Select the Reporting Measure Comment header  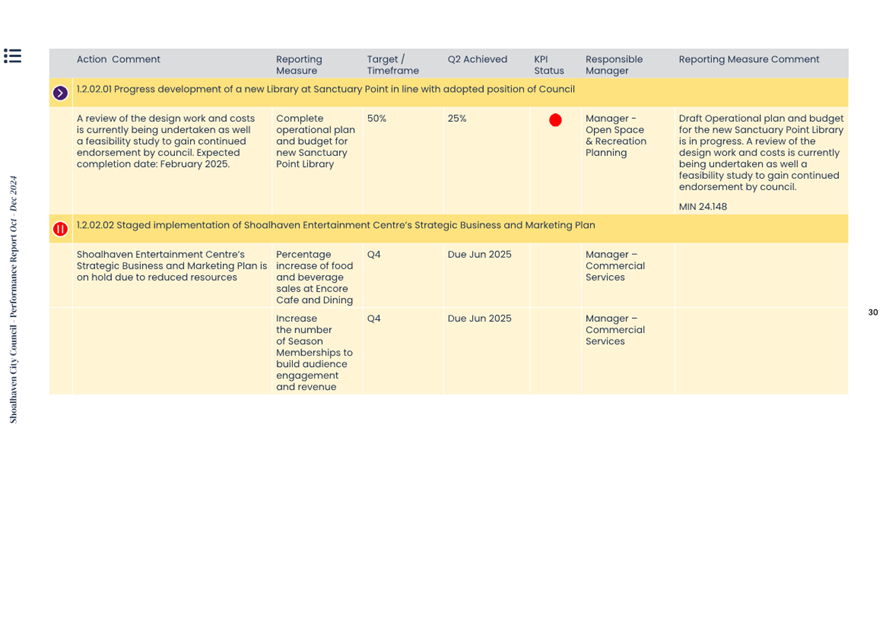pos(748,60)
